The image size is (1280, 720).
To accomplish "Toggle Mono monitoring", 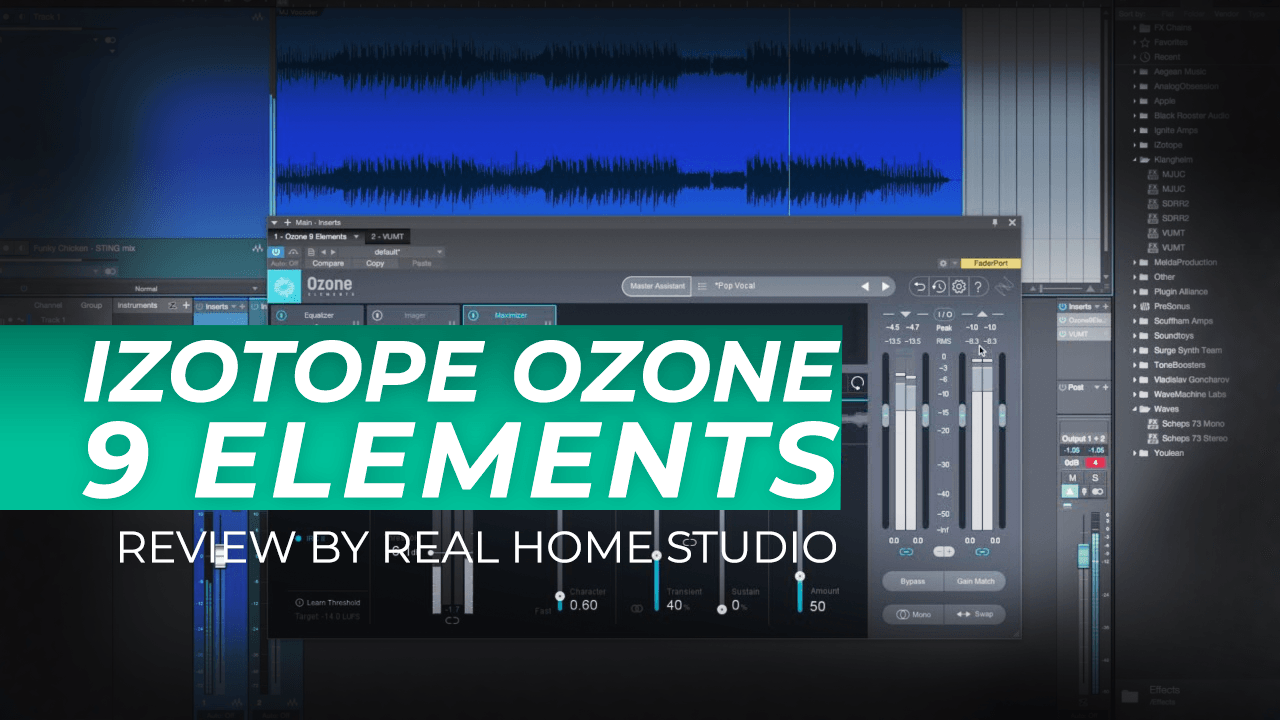I will click(912, 614).
